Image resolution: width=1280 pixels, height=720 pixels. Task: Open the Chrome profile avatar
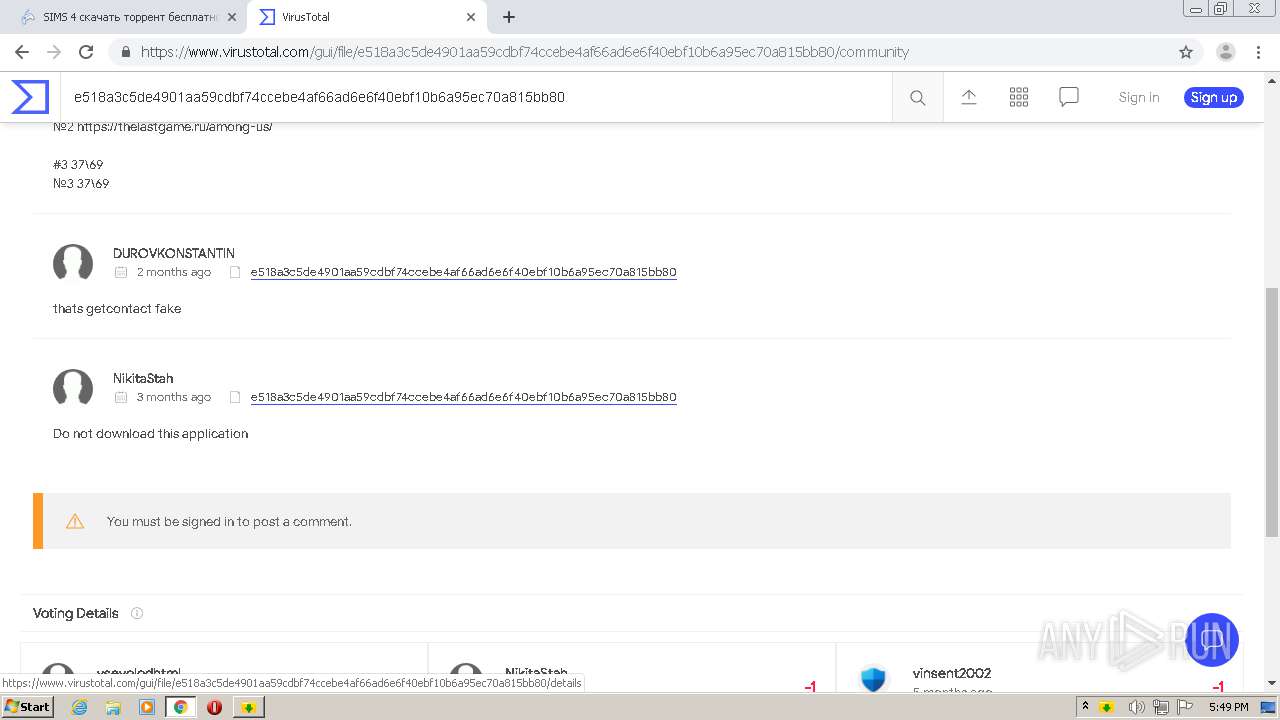pos(1226,52)
